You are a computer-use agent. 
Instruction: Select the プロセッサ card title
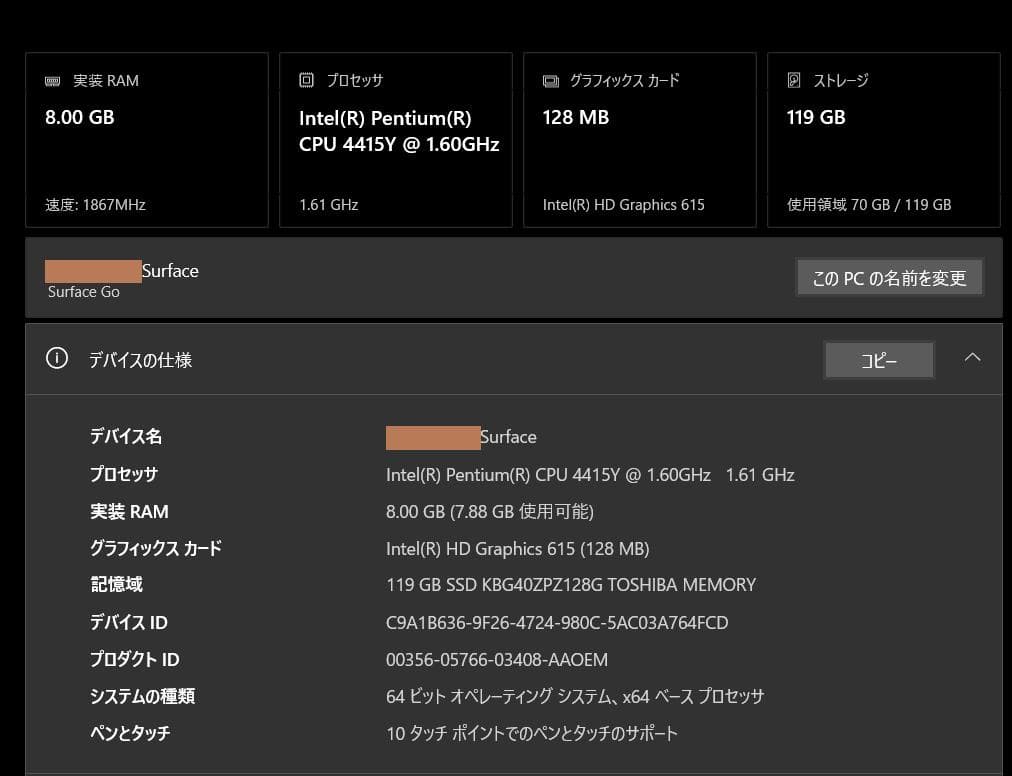pyautogui.click(x=354, y=80)
